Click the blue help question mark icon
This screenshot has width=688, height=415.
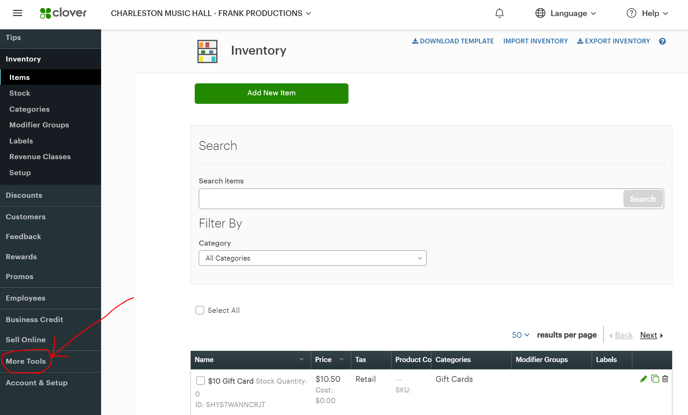[x=662, y=42]
